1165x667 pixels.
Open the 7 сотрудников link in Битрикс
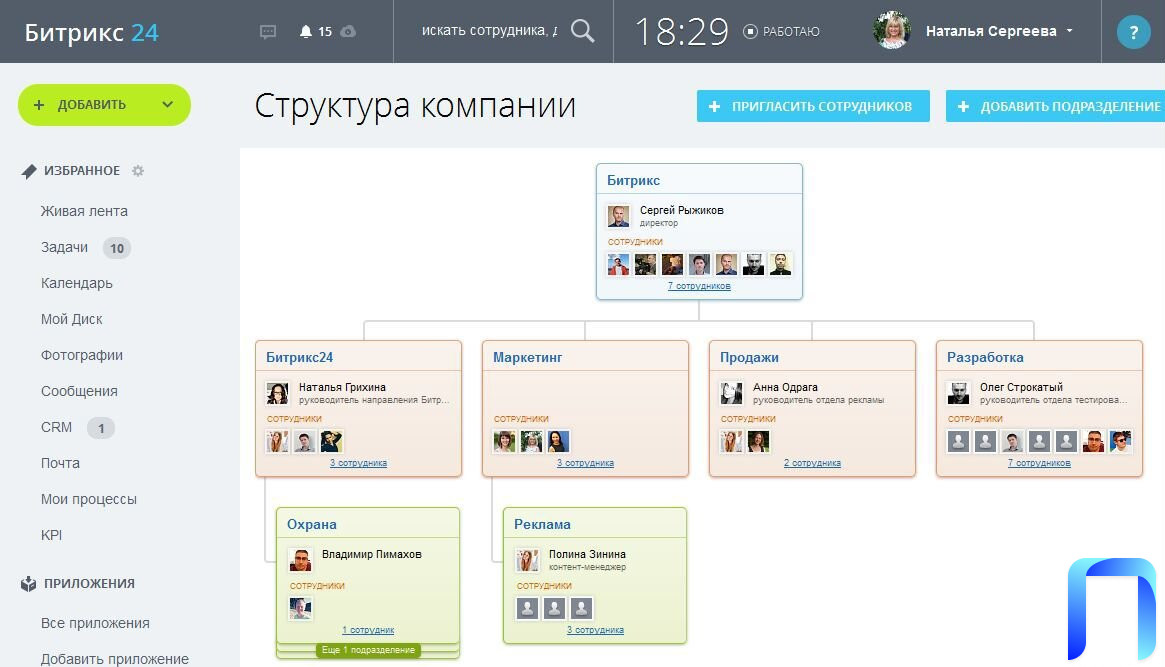point(699,286)
